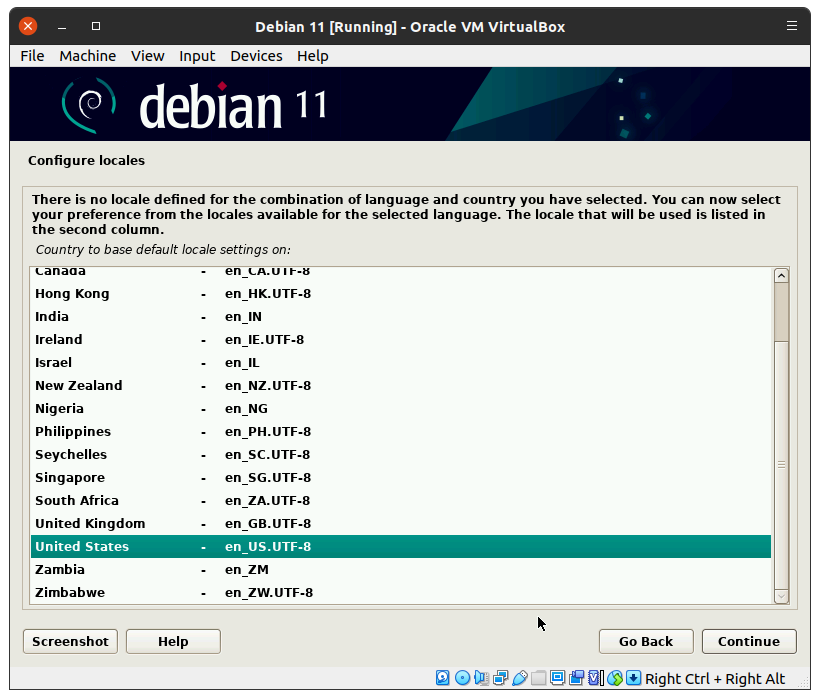Image resolution: width=820 pixels, height=699 pixels.
Task: Click the mouse integration arrow icon
Action: coord(633,679)
